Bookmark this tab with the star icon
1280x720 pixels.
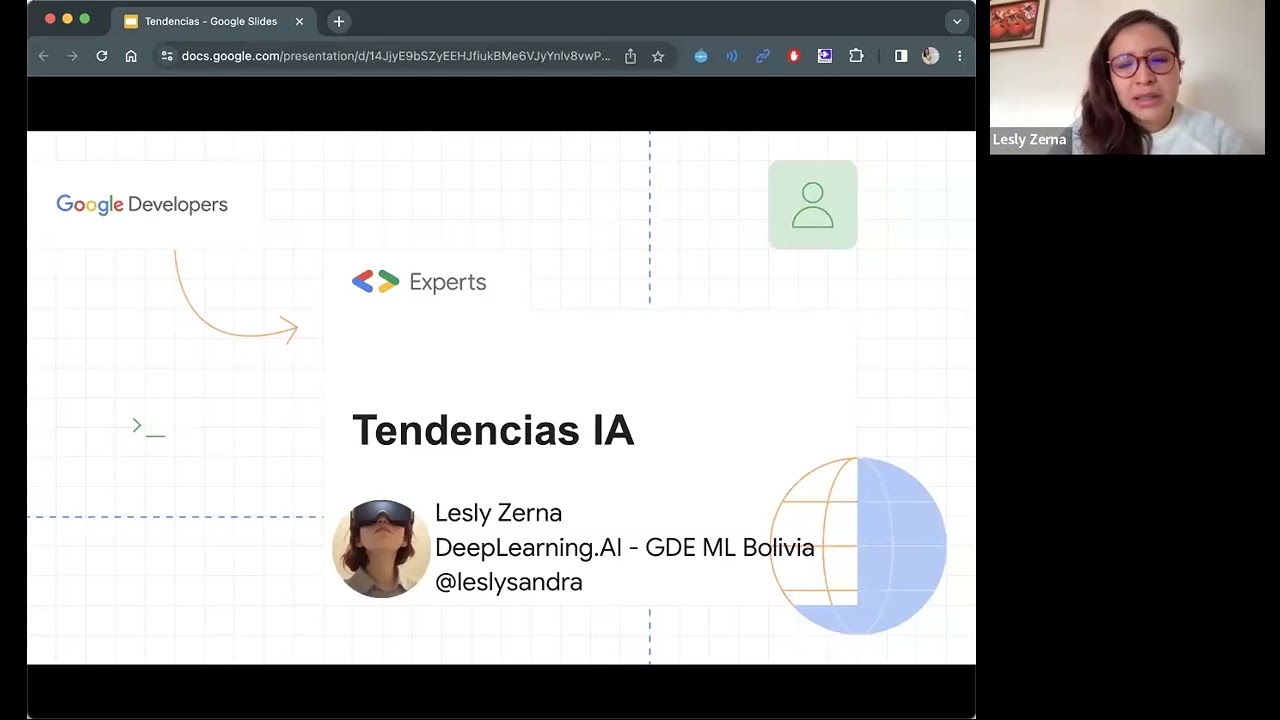(658, 56)
